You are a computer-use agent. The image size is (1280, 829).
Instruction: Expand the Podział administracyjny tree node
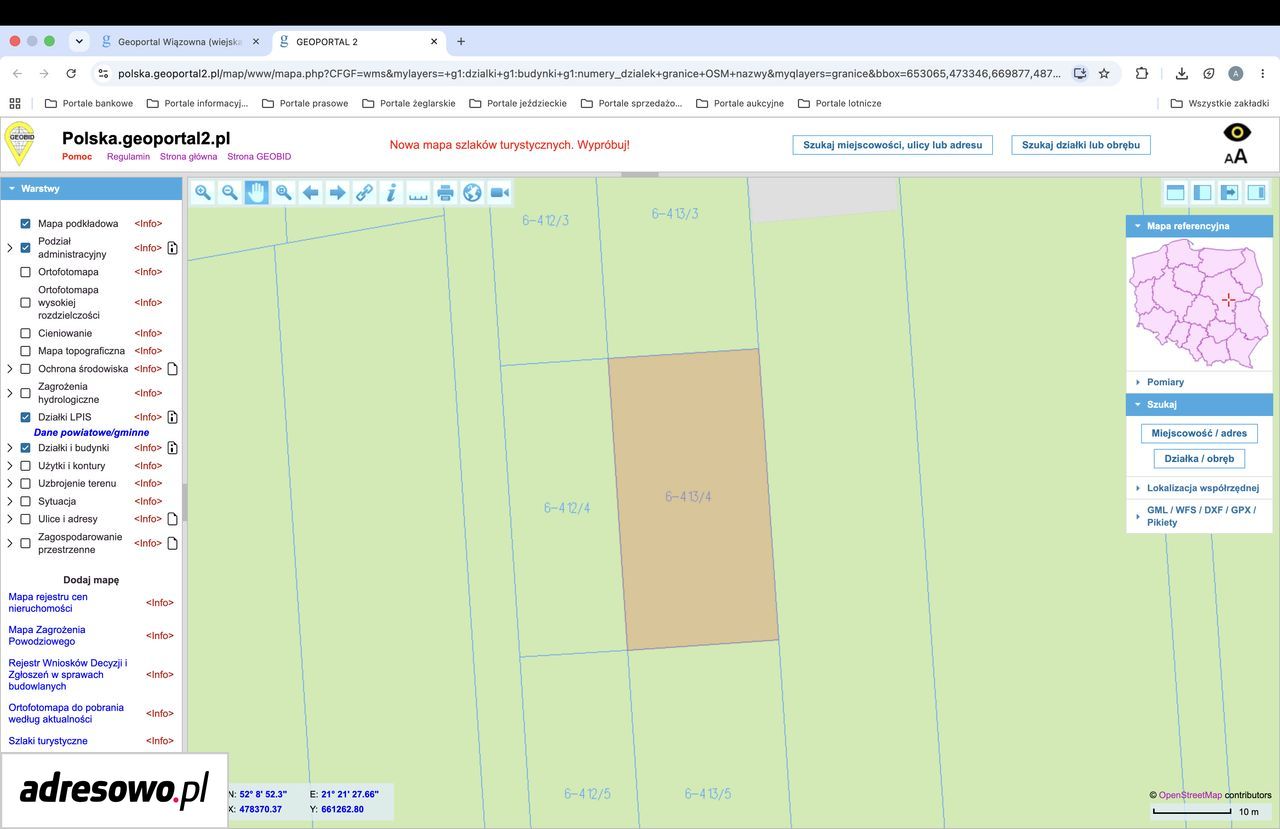pos(10,248)
